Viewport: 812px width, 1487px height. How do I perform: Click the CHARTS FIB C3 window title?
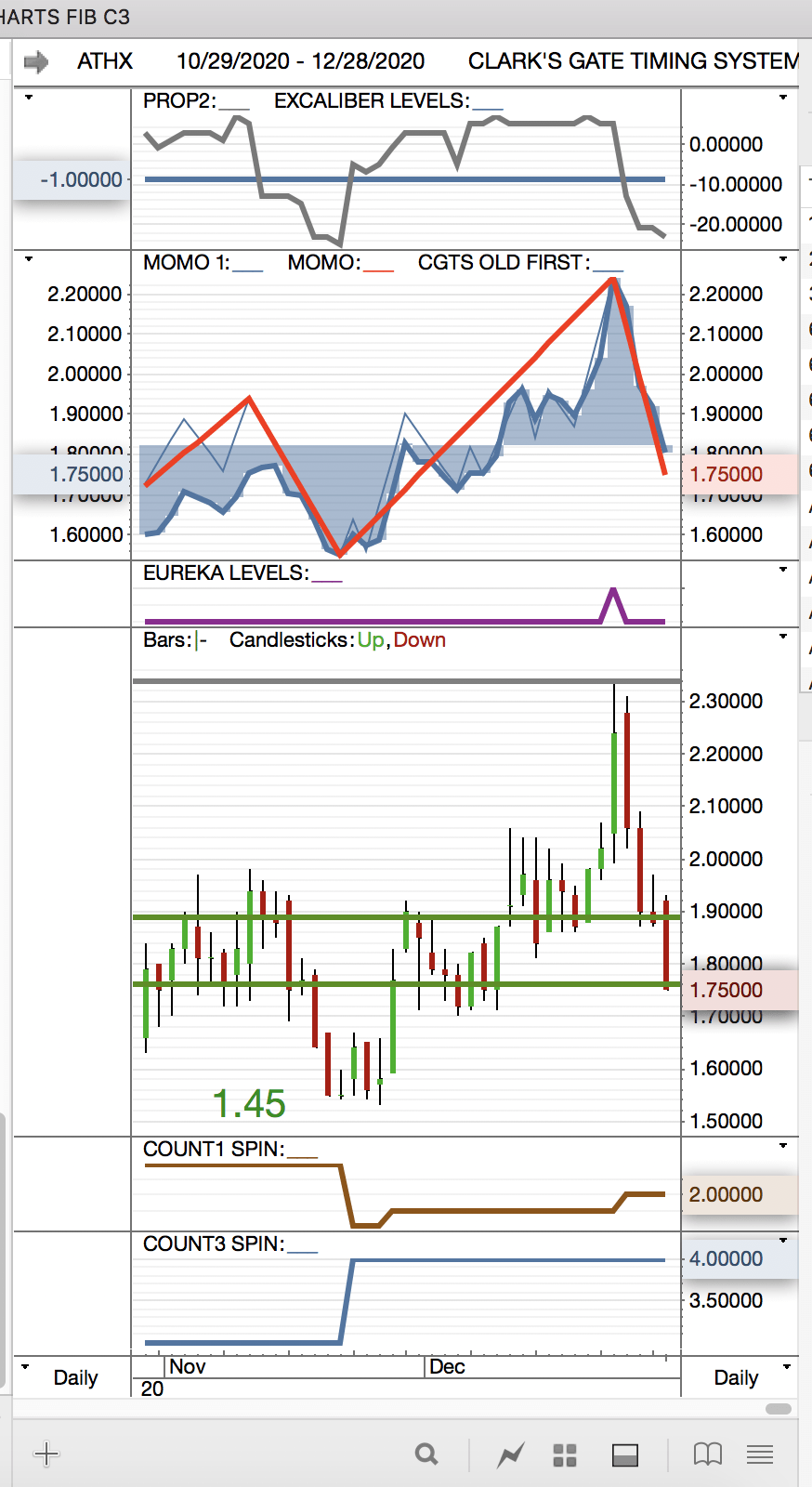coord(65,18)
